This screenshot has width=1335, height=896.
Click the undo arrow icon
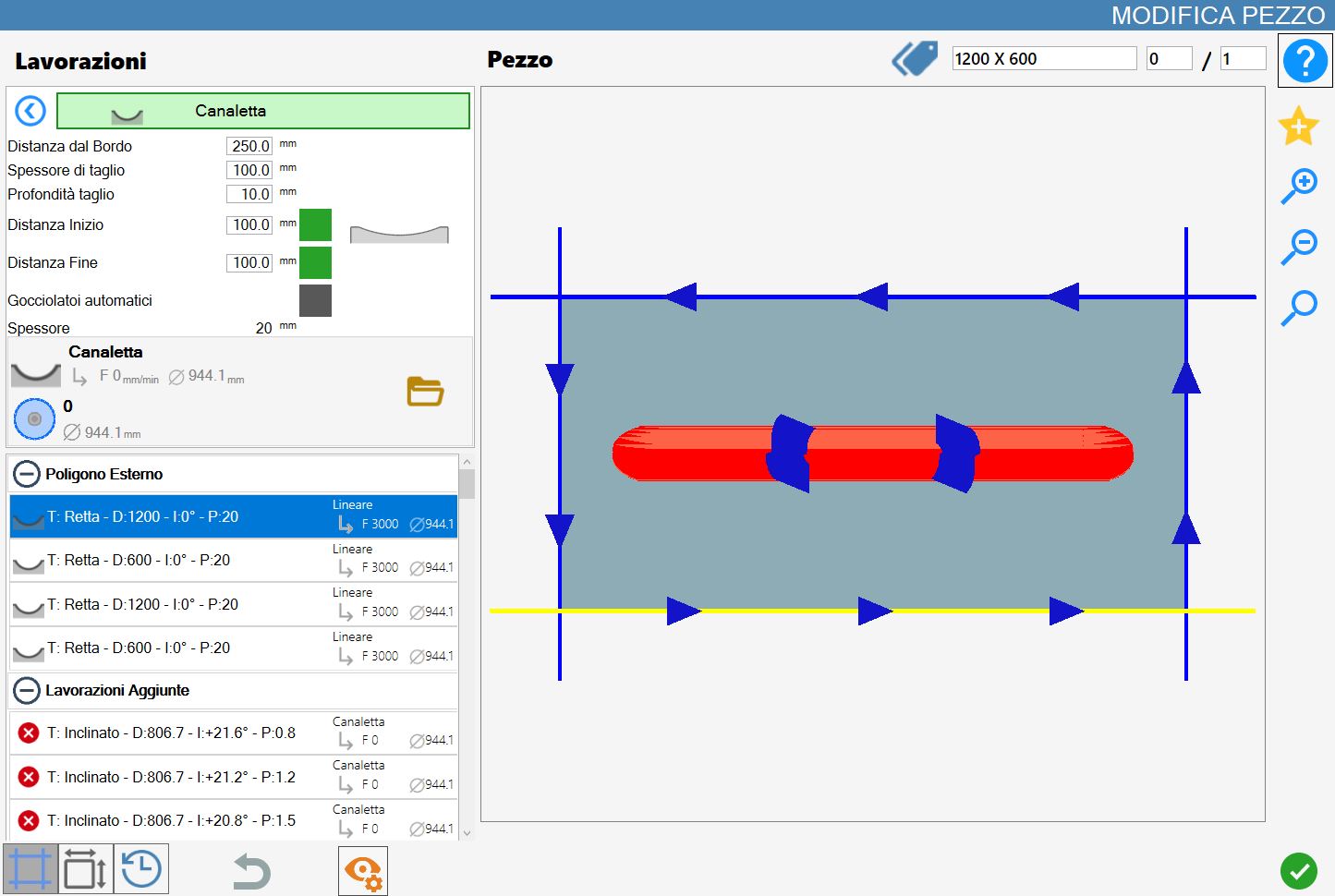251,871
